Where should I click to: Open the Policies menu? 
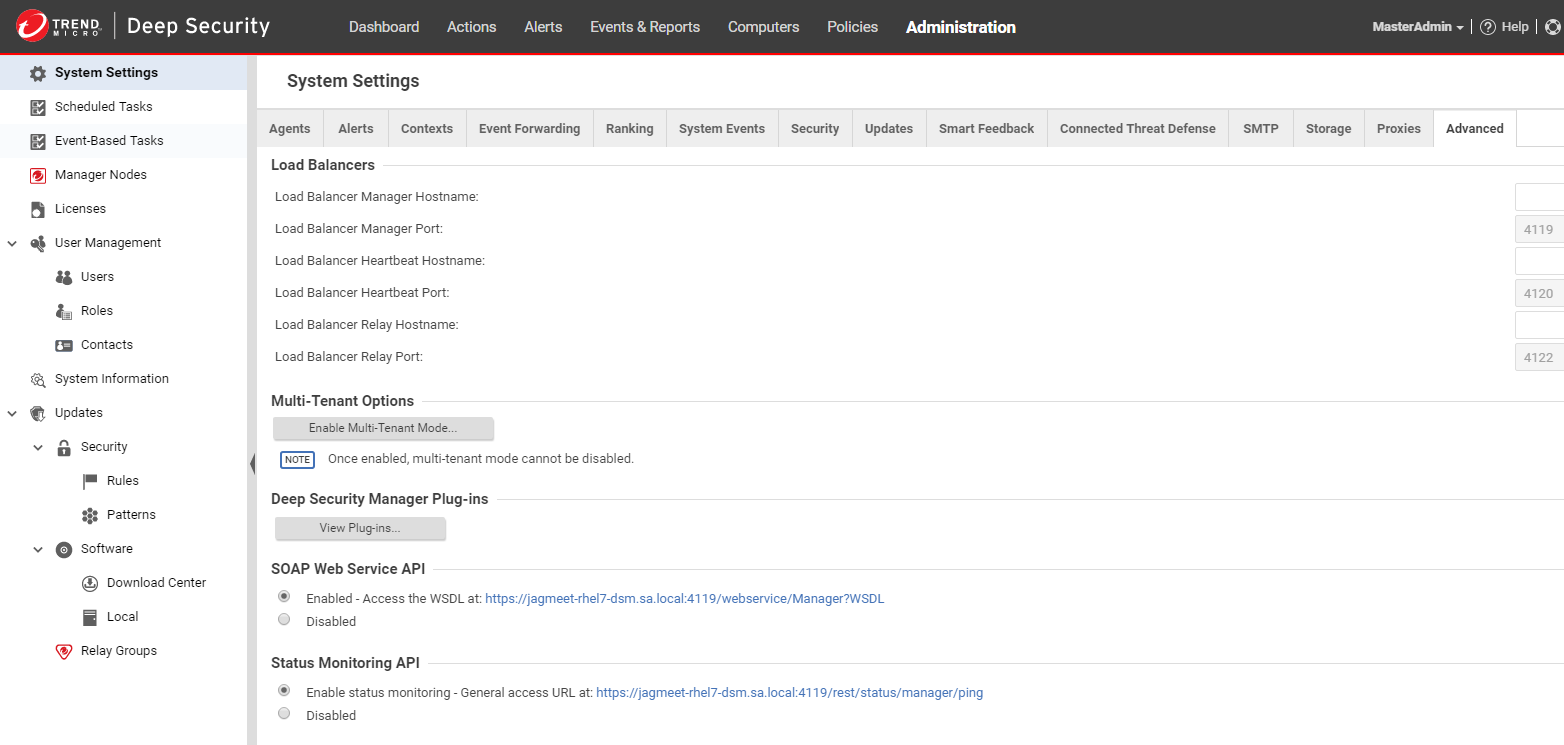pos(852,27)
